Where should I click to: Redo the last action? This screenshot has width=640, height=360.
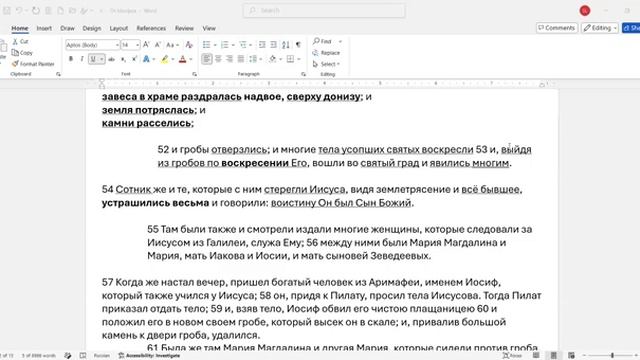[36, 11]
